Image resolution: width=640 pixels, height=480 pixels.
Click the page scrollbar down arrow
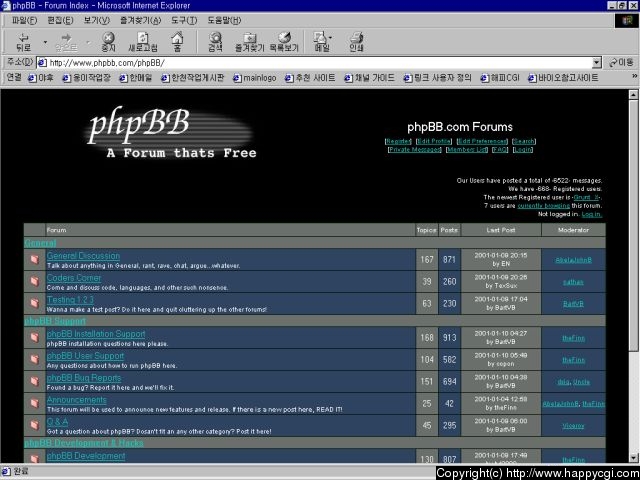[x=633, y=458]
